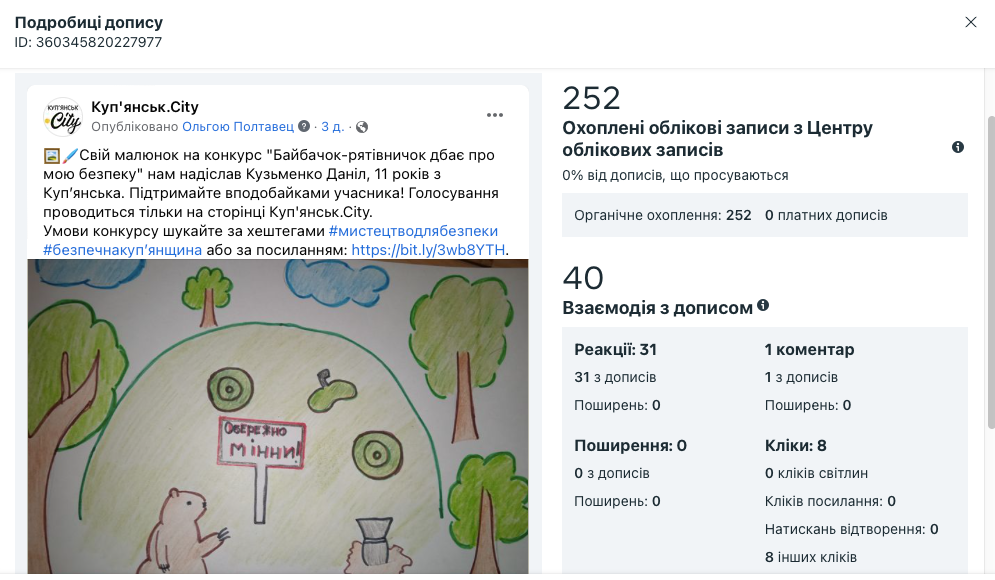Open the child's drawing post image
The width and height of the screenshot is (995, 580).
[x=278, y=416]
